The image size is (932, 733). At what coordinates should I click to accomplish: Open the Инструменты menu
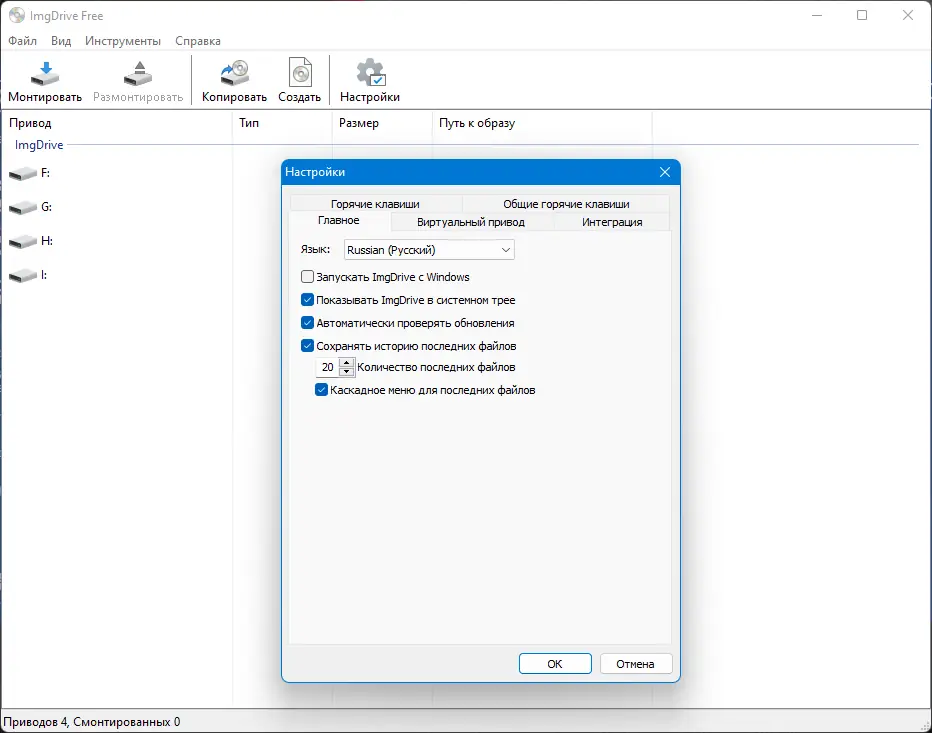coord(123,41)
